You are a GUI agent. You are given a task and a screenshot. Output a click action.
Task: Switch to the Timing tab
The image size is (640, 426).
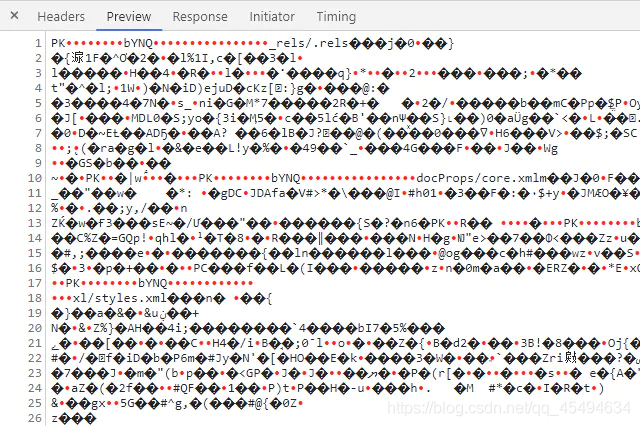coord(336,16)
